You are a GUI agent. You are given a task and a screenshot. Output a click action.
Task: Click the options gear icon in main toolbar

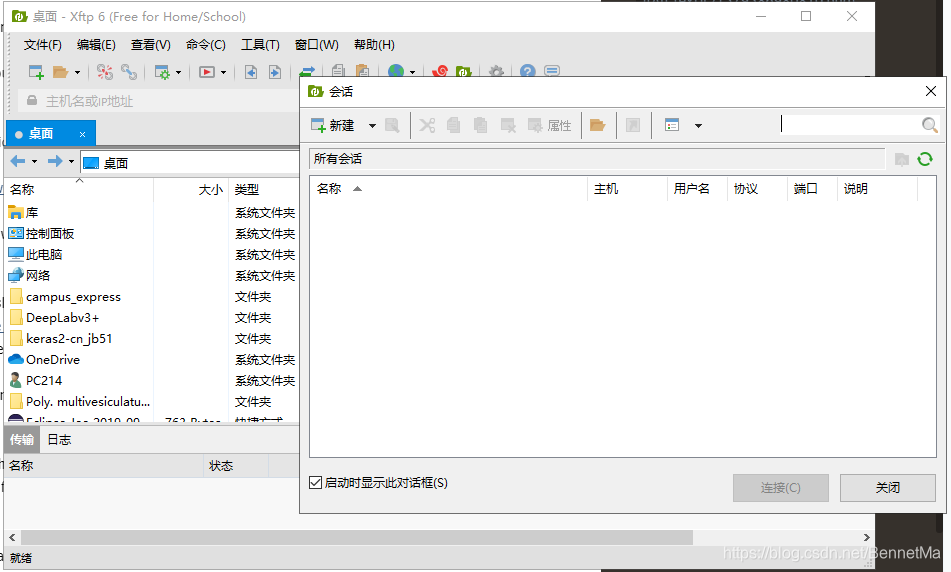pos(496,72)
